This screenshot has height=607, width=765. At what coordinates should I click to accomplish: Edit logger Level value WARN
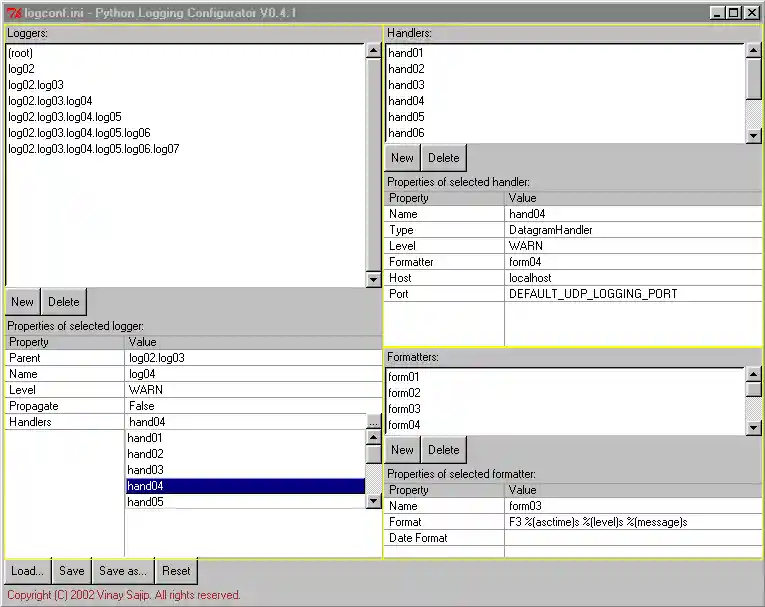(x=253, y=390)
